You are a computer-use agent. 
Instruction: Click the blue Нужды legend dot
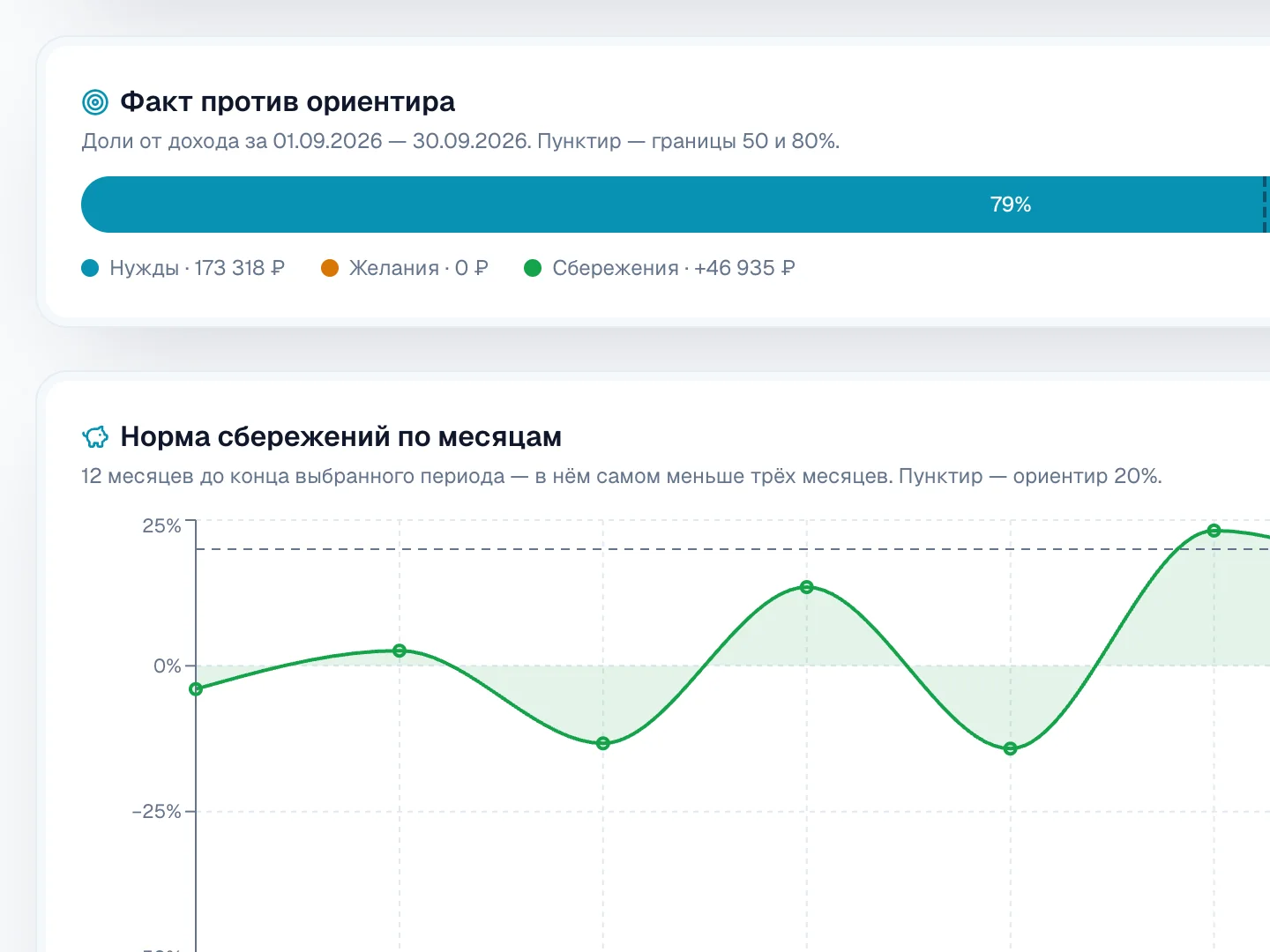90,268
